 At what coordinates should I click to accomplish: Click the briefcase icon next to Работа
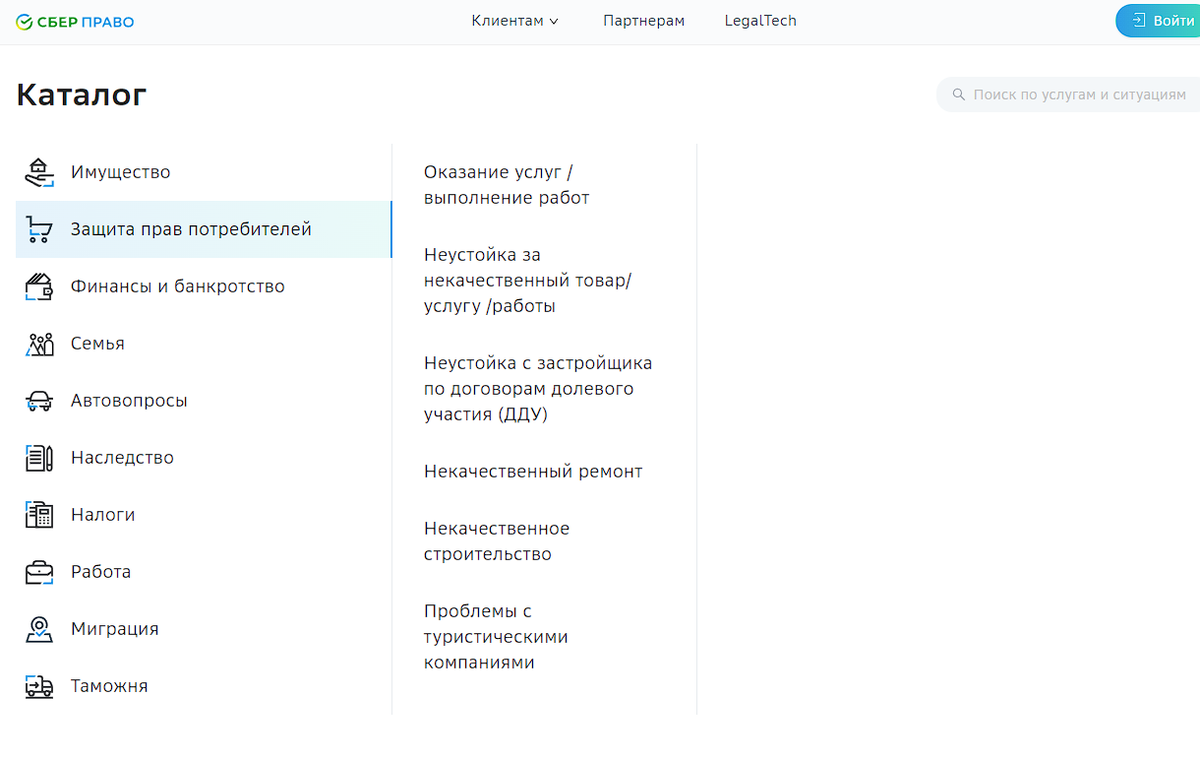tap(39, 571)
